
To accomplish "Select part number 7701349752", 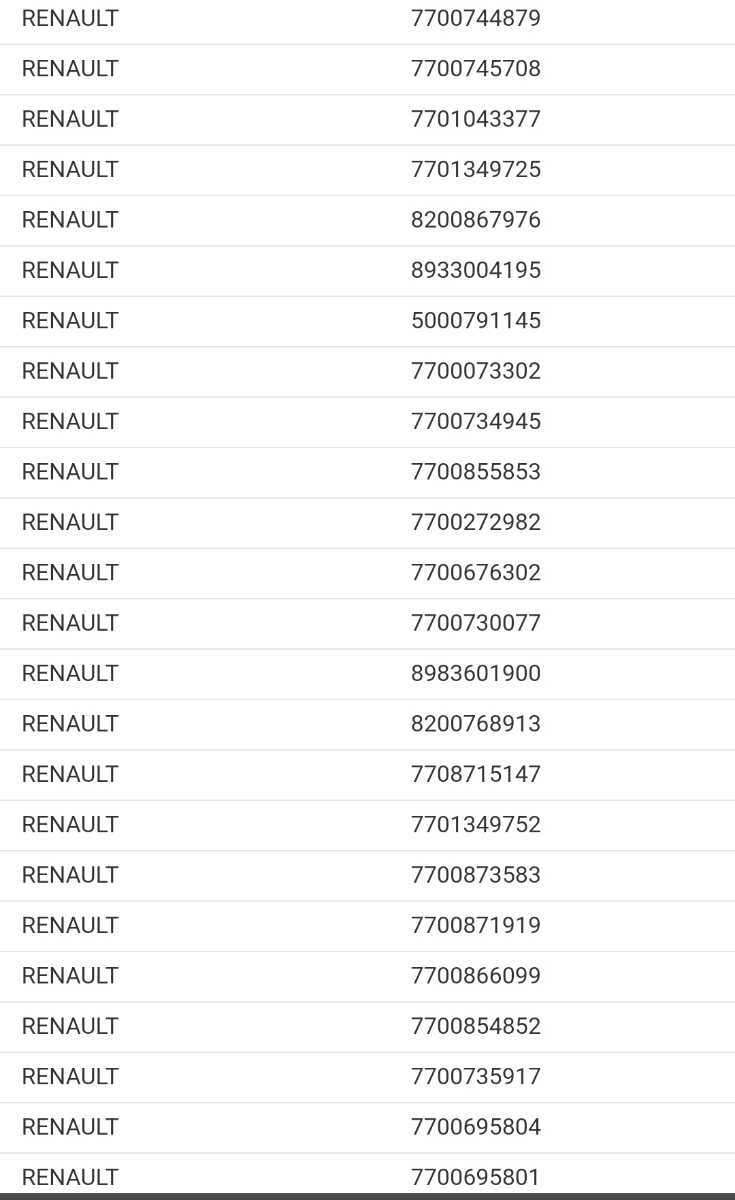I will pyautogui.click(x=475, y=824).
